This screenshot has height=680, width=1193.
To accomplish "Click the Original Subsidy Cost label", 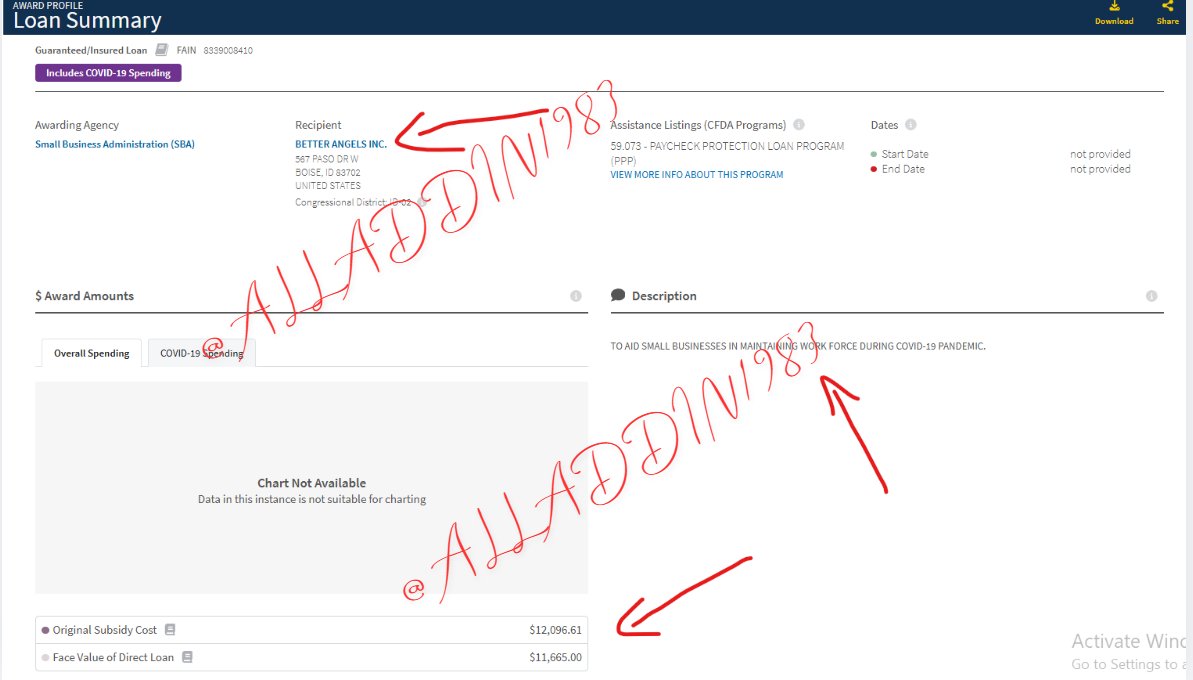I will click(x=104, y=630).
